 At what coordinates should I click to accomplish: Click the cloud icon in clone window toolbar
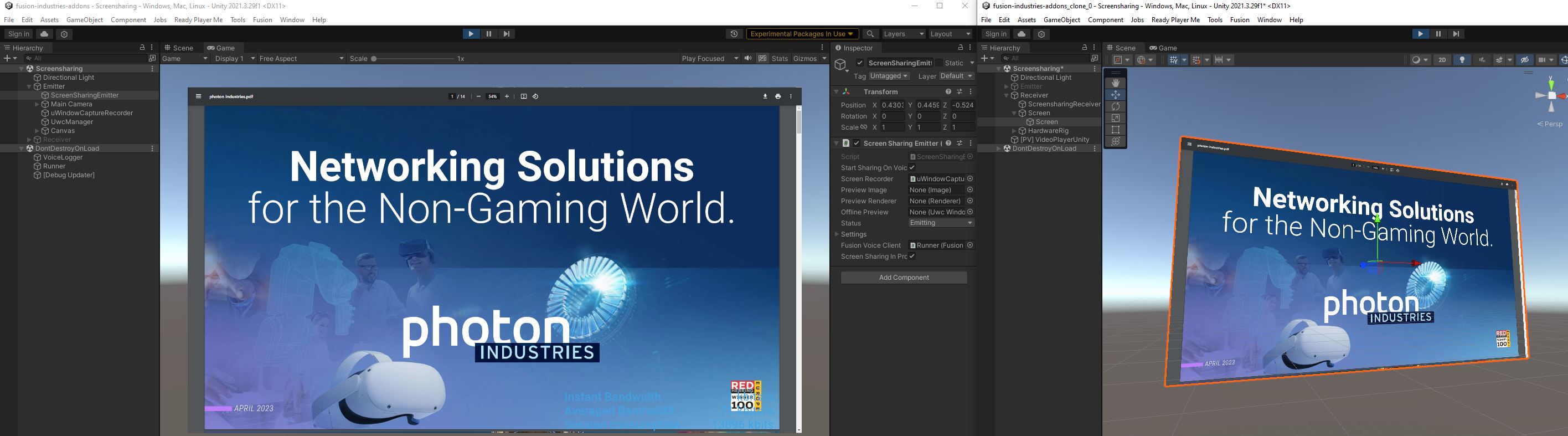[1022, 34]
